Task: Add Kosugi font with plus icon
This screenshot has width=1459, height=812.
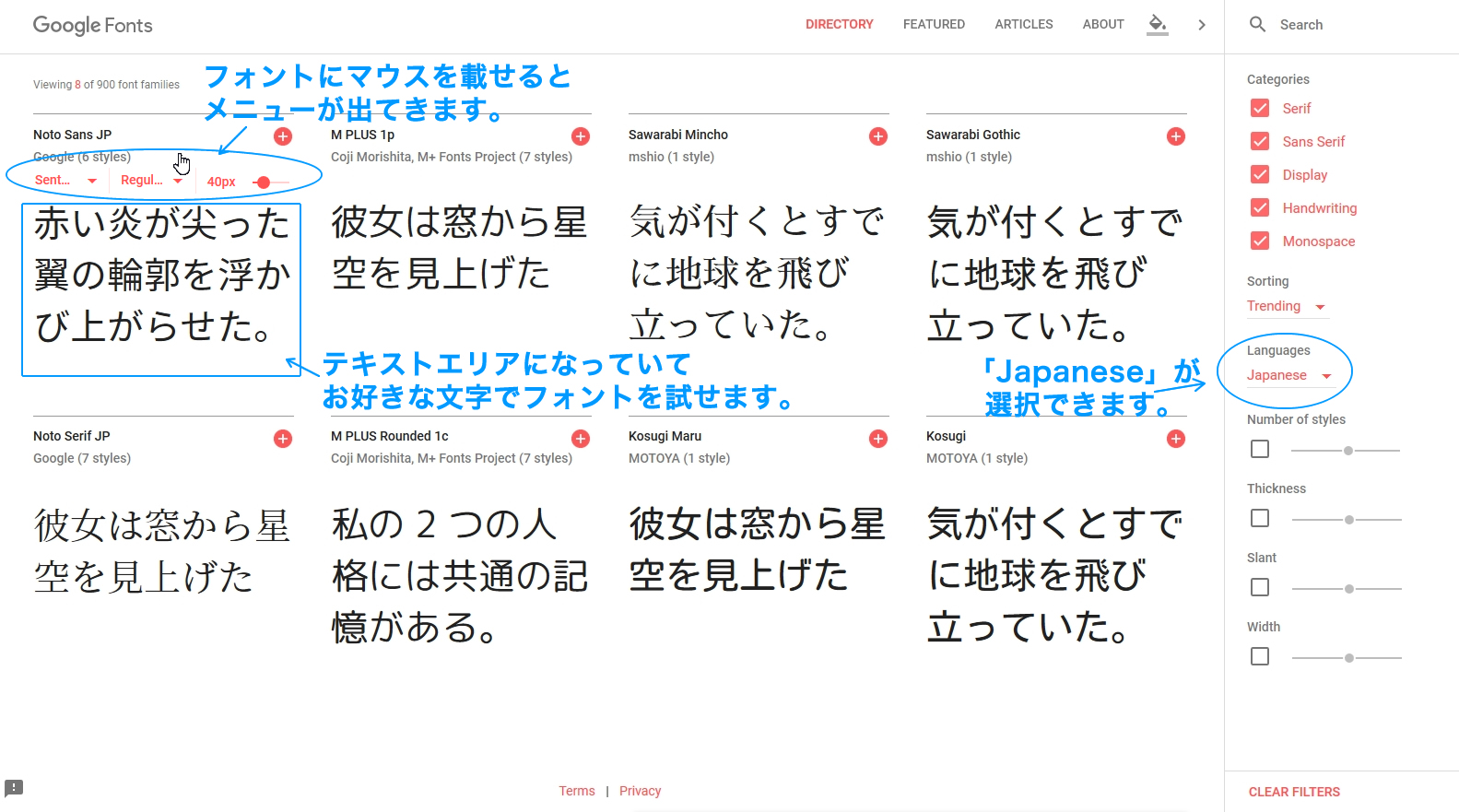Action: (1176, 439)
